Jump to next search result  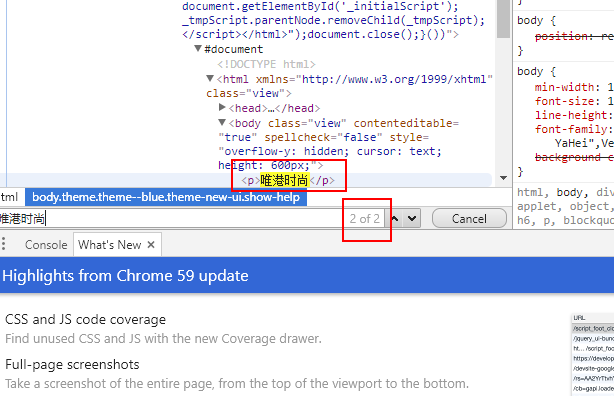click(x=412, y=219)
